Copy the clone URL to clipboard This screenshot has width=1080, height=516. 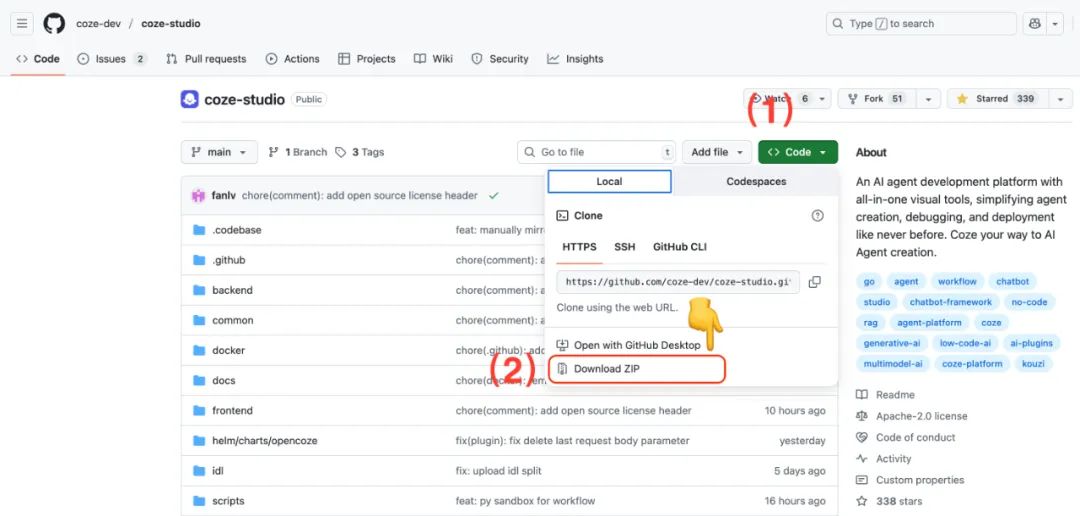tap(815, 282)
